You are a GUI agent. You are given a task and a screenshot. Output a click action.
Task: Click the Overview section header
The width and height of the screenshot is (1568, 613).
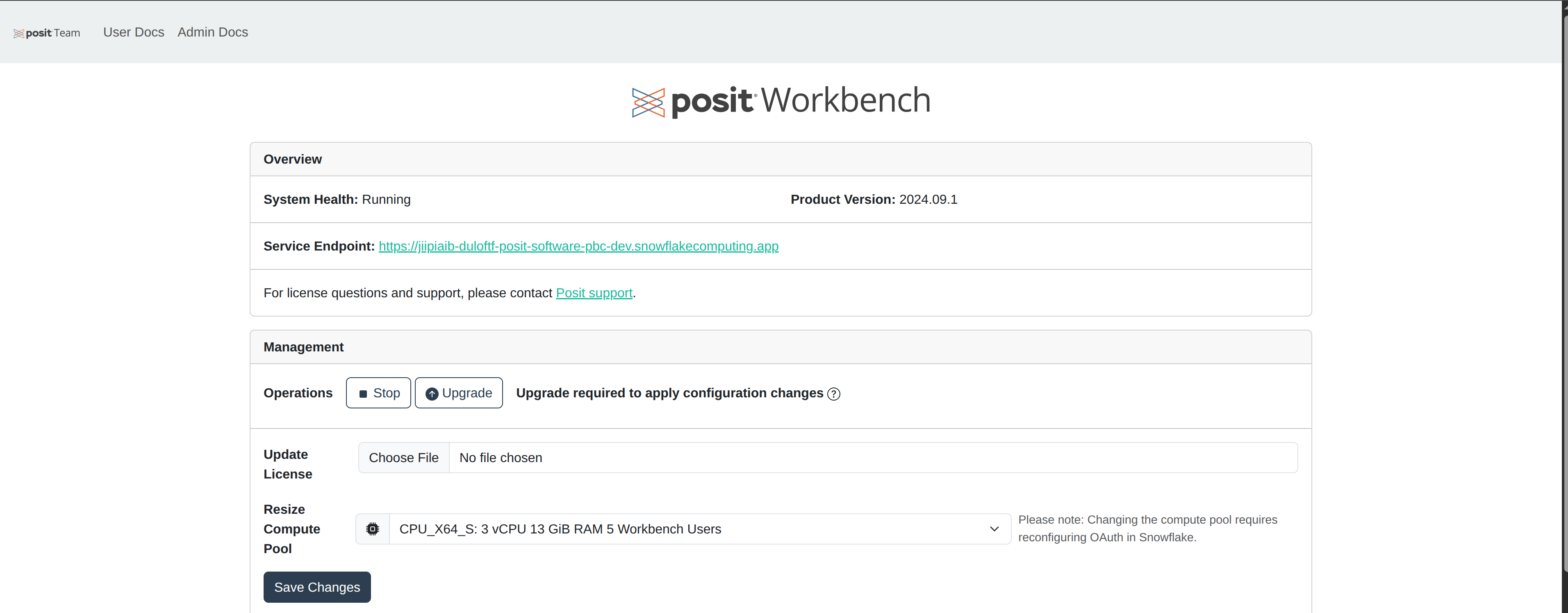pyautogui.click(x=781, y=160)
